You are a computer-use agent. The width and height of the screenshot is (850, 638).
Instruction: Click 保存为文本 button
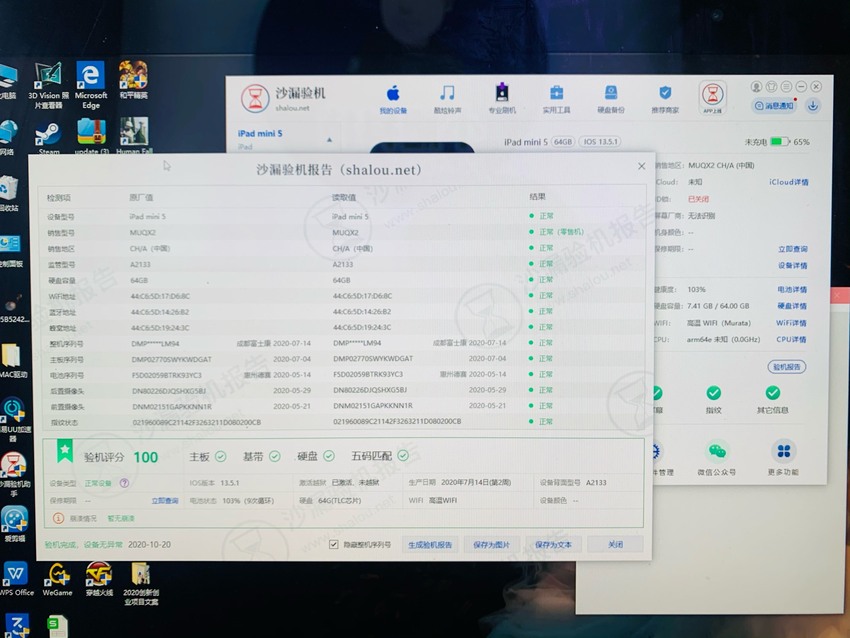point(553,545)
